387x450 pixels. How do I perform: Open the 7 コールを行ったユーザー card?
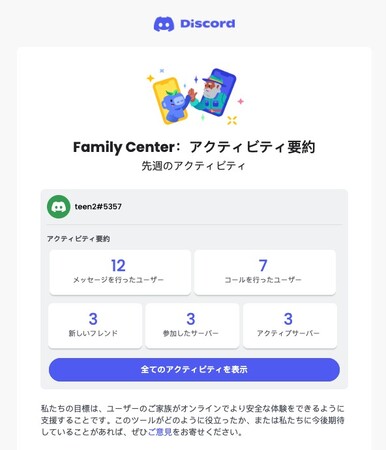point(265,272)
